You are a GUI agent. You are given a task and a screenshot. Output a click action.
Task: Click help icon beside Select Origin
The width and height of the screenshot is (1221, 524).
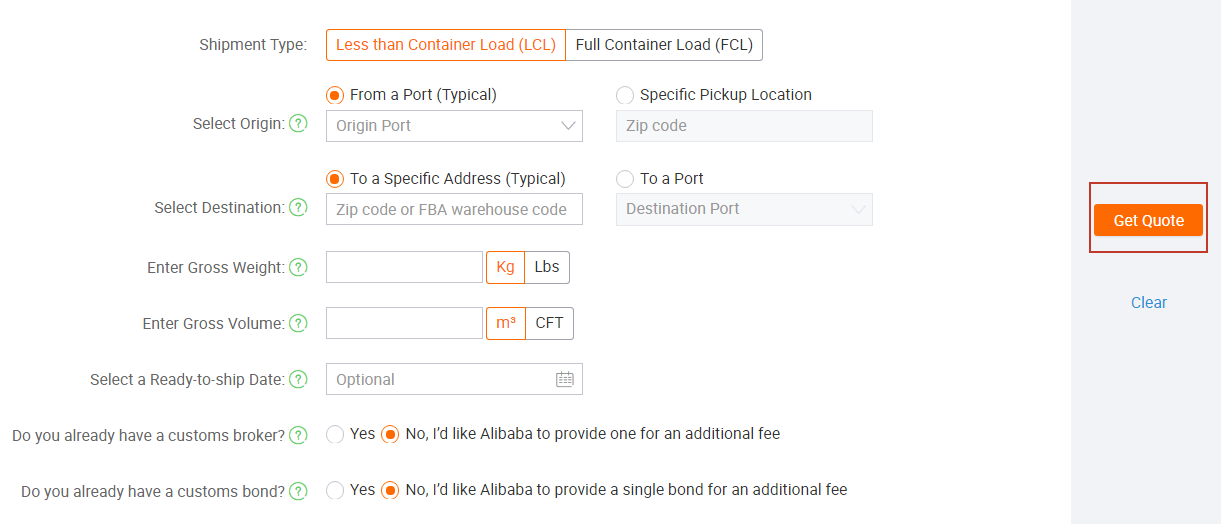pyautogui.click(x=298, y=124)
